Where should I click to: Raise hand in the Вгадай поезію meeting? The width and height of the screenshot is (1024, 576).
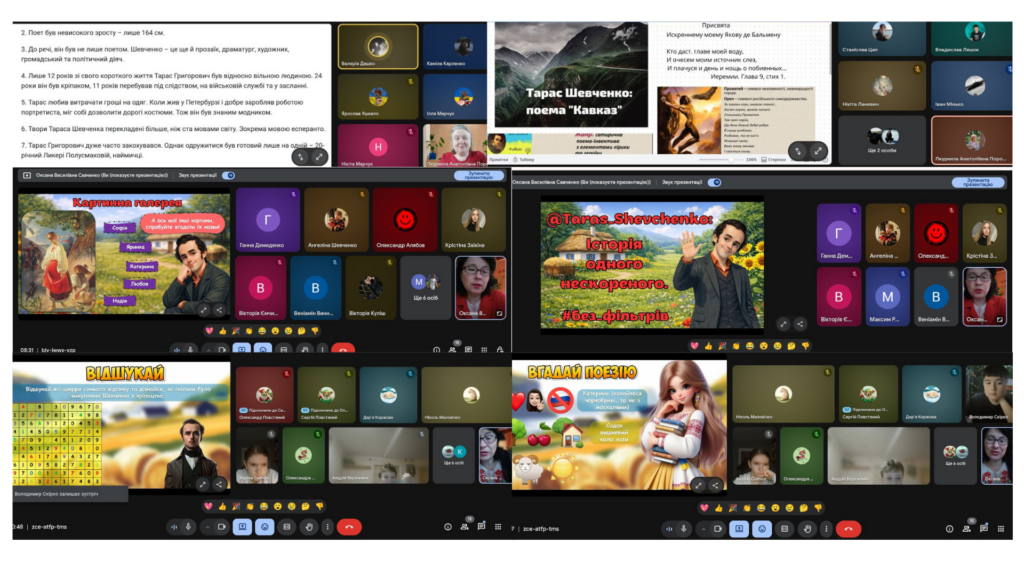[x=807, y=529]
